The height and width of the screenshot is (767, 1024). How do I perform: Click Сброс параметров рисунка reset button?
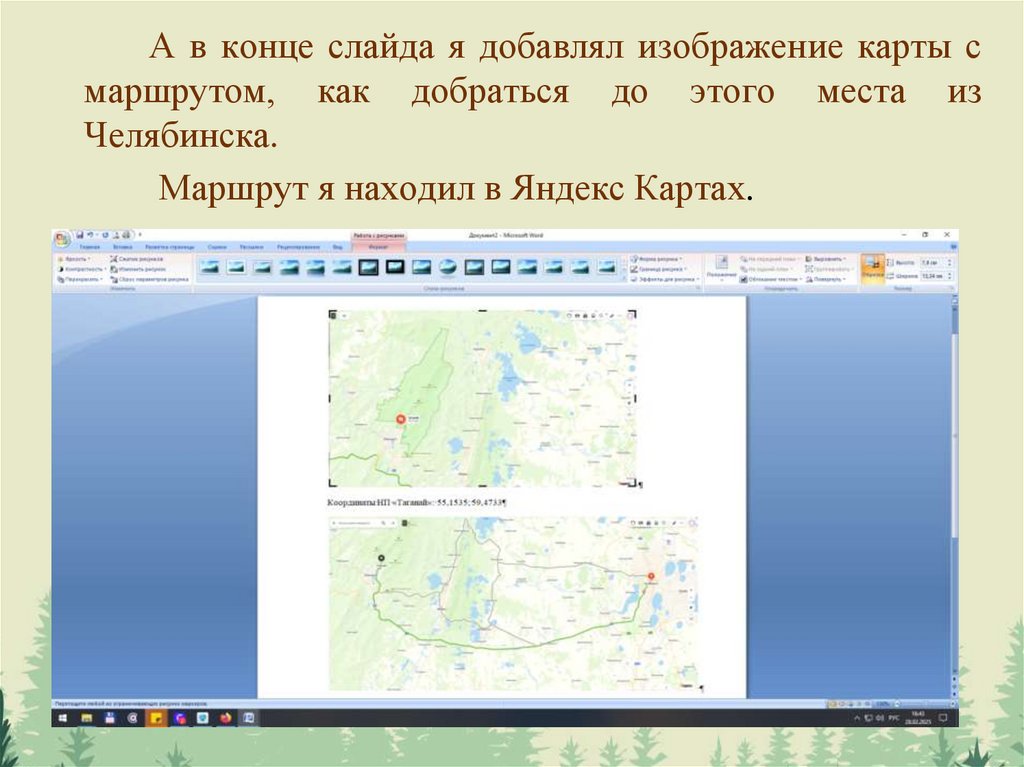[150, 279]
